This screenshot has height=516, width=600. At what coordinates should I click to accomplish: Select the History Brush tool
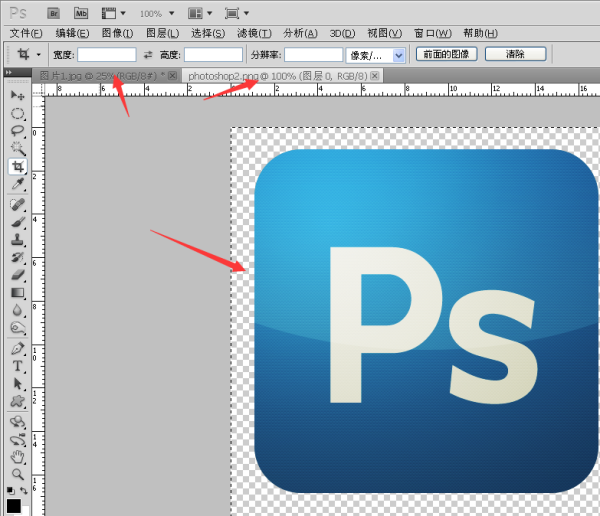(x=17, y=258)
